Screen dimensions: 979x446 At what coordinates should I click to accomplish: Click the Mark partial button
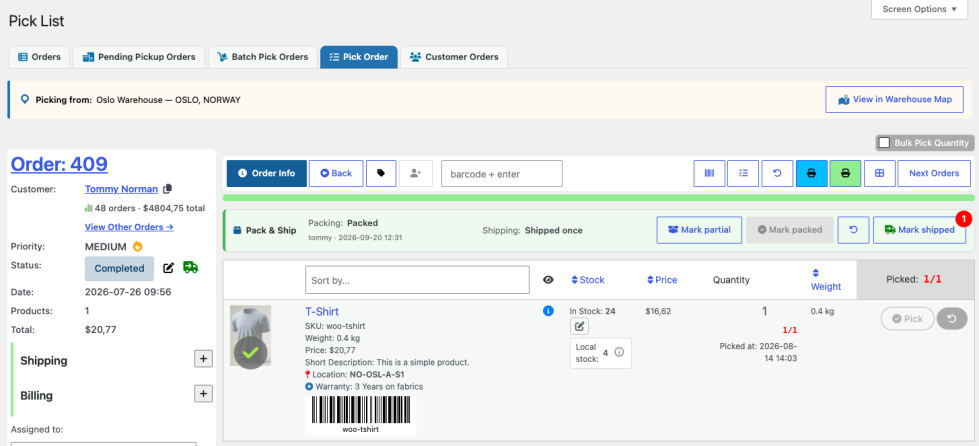[x=699, y=230]
